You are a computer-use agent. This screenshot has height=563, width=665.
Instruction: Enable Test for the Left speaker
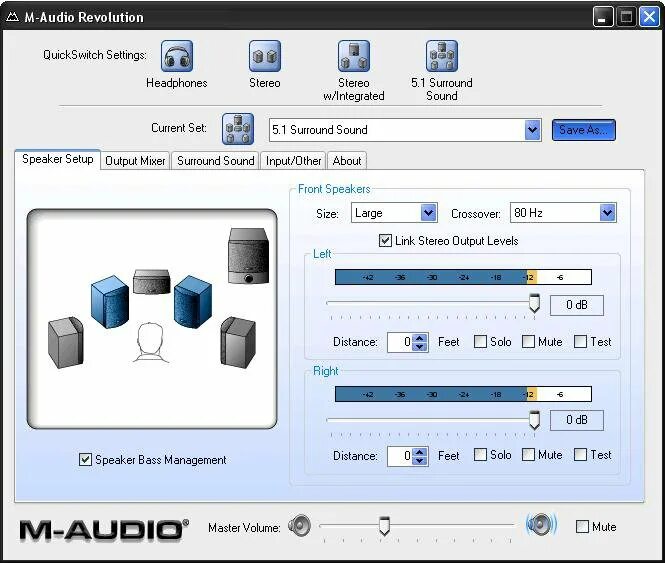click(580, 342)
